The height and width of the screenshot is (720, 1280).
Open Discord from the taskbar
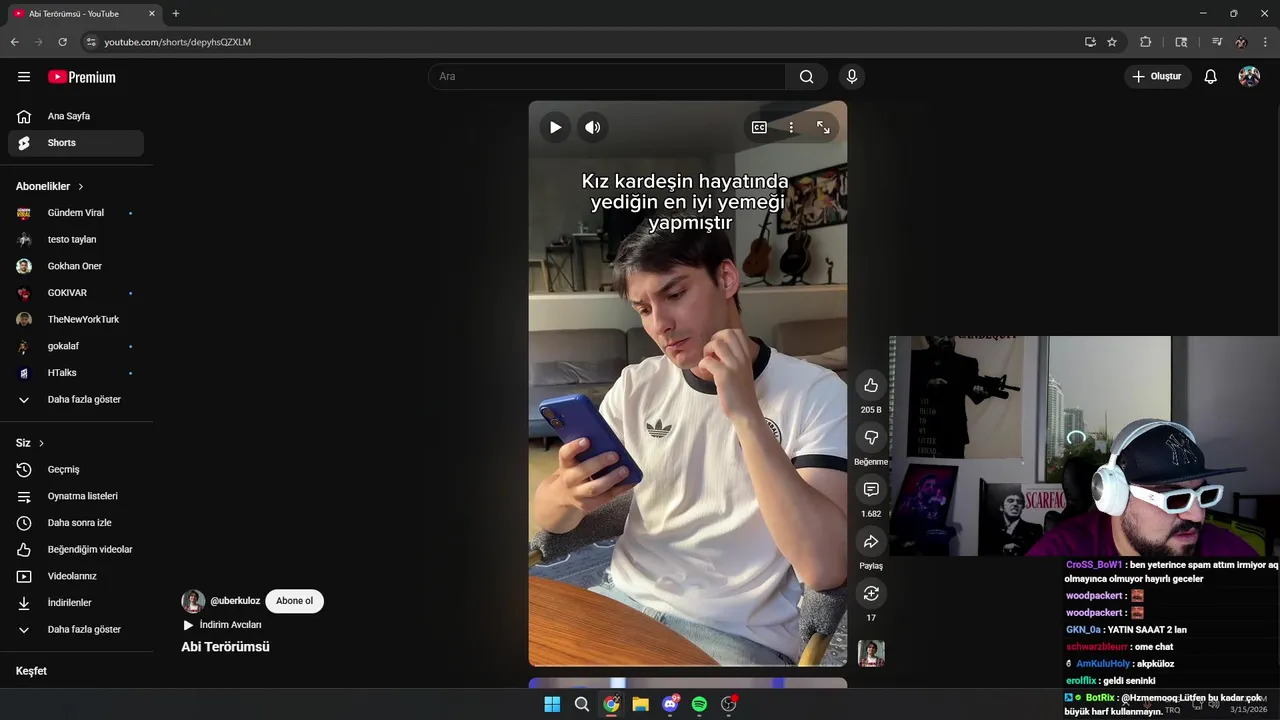(670, 704)
